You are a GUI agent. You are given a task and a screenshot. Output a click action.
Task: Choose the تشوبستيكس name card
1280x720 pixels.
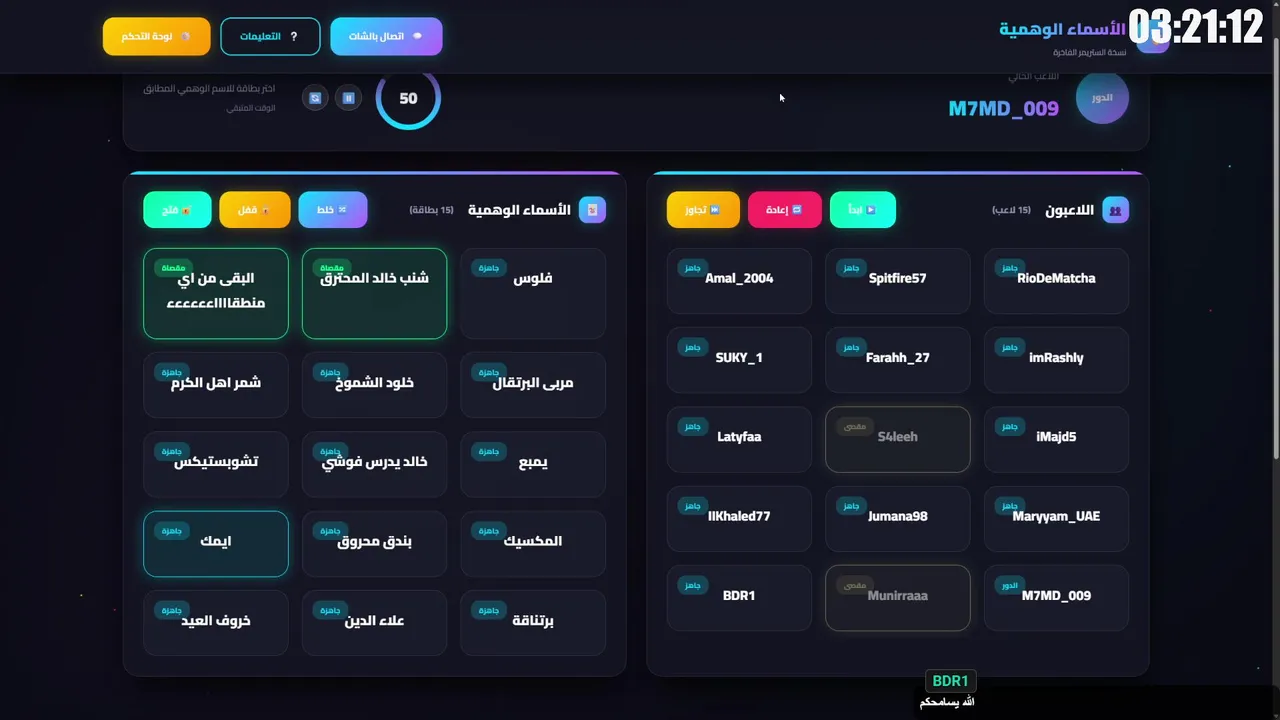[x=216, y=464]
